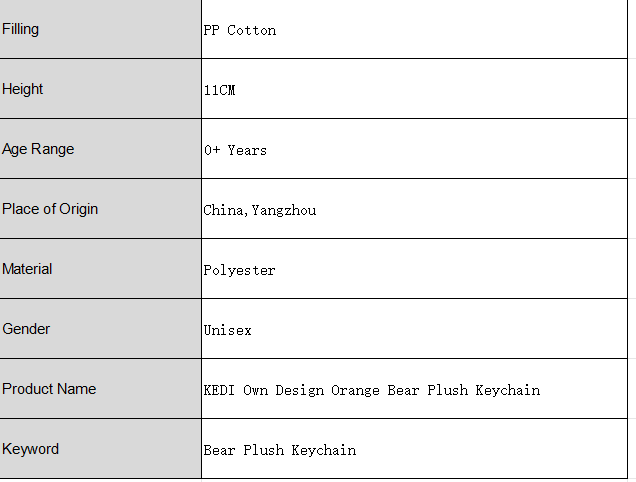Select the Age Range label cell
The image size is (636, 482).
pyautogui.click(x=100, y=149)
